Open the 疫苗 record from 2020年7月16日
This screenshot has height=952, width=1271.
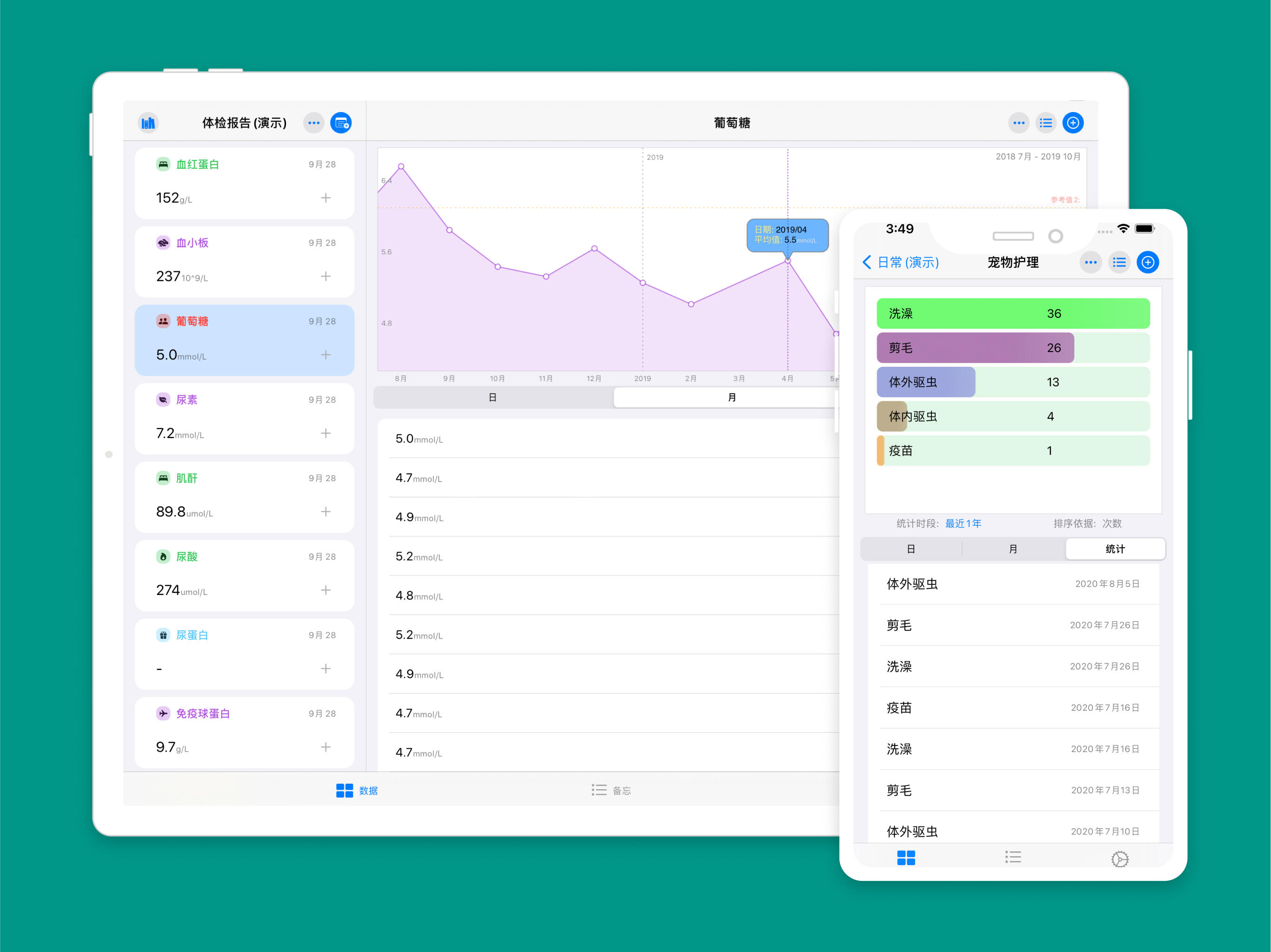1012,708
